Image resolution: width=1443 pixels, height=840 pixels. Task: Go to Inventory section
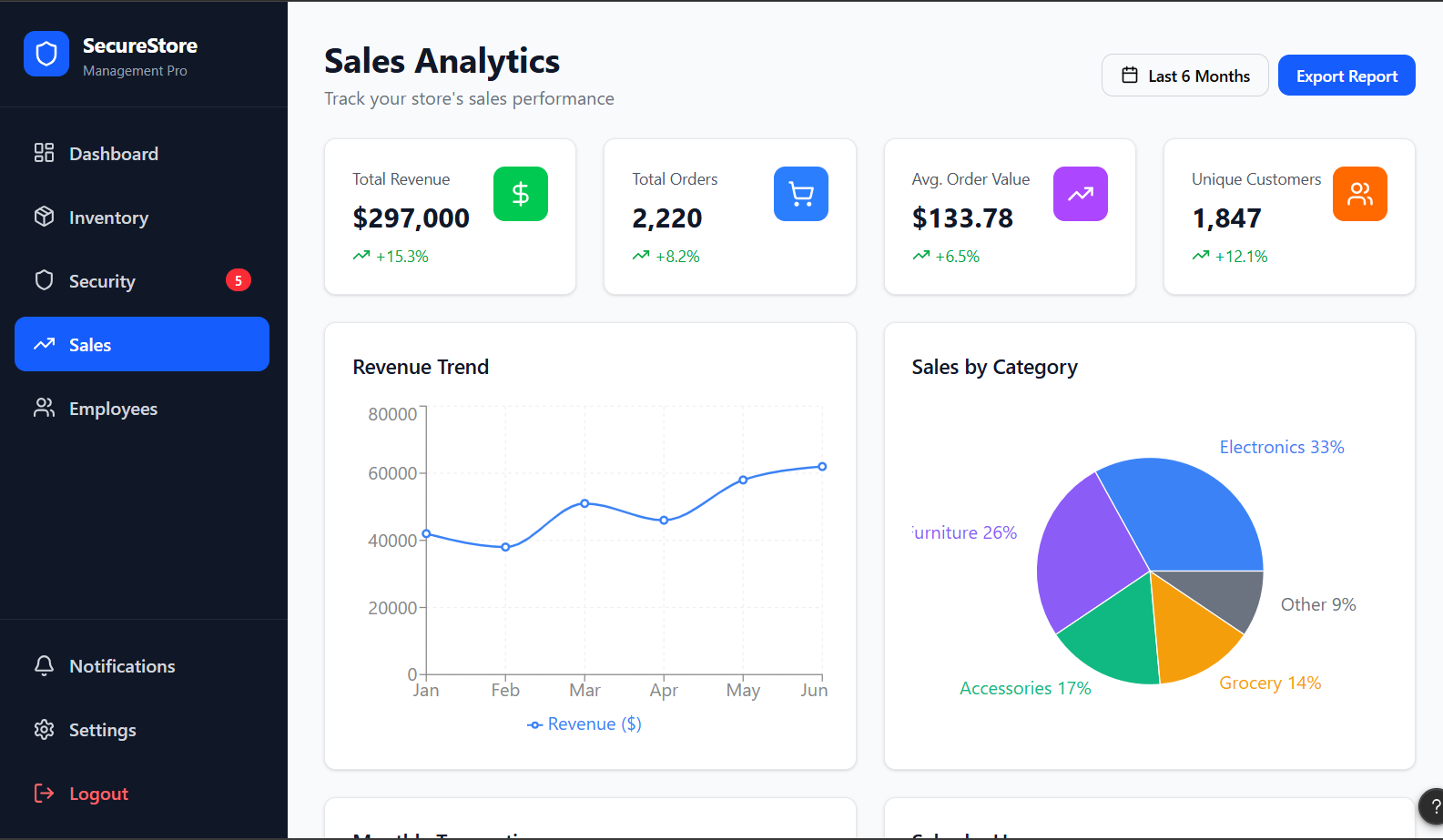142,218
